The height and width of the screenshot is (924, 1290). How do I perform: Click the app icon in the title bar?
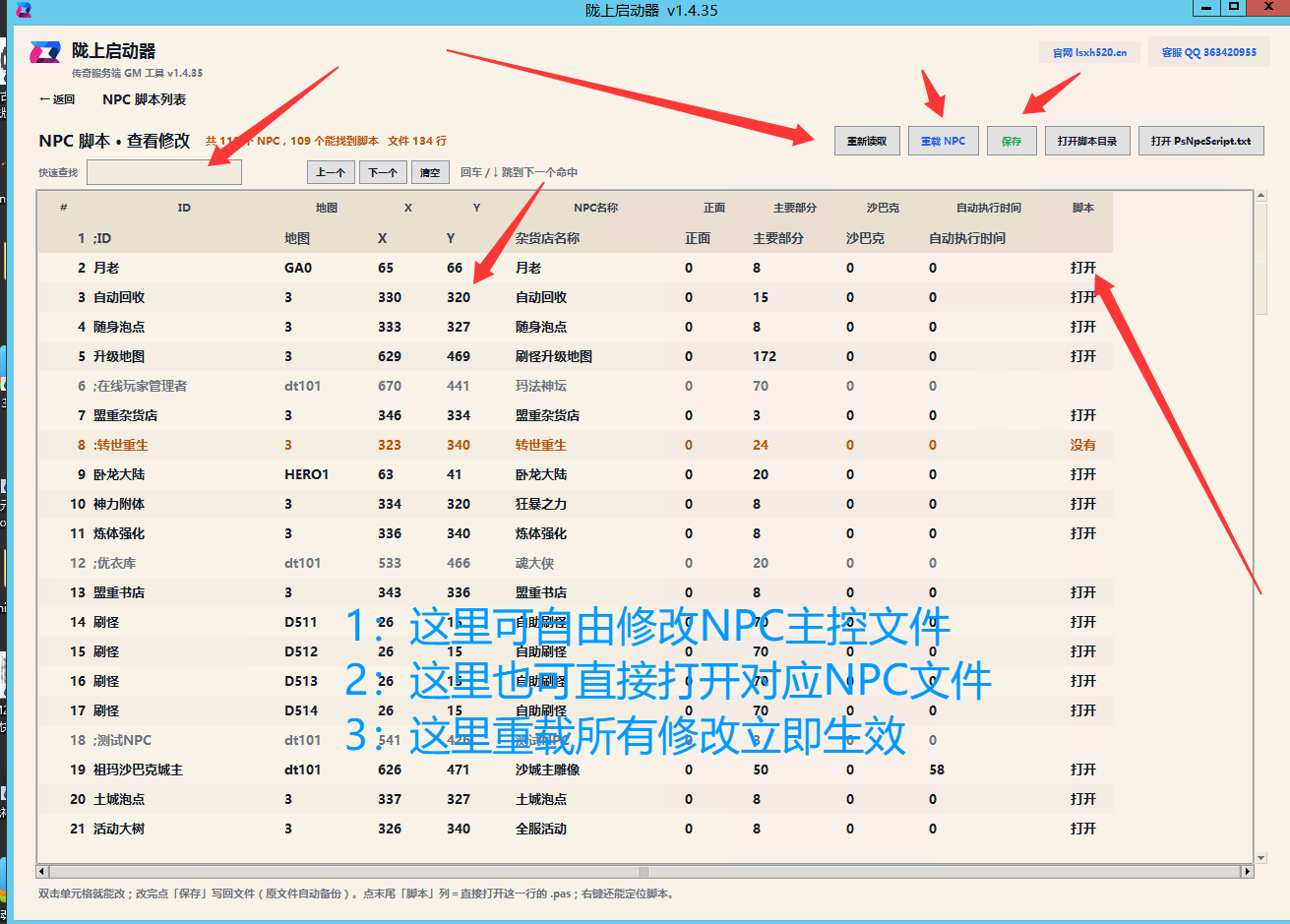[x=24, y=10]
